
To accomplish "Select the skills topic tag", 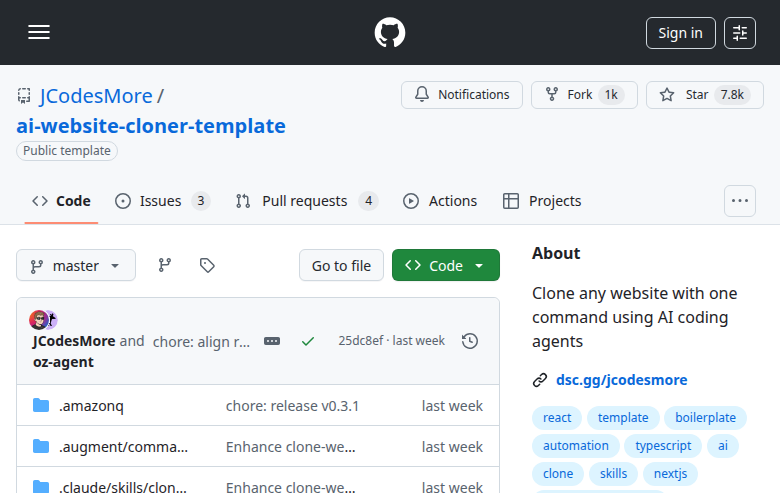I will (x=613, y=474).
